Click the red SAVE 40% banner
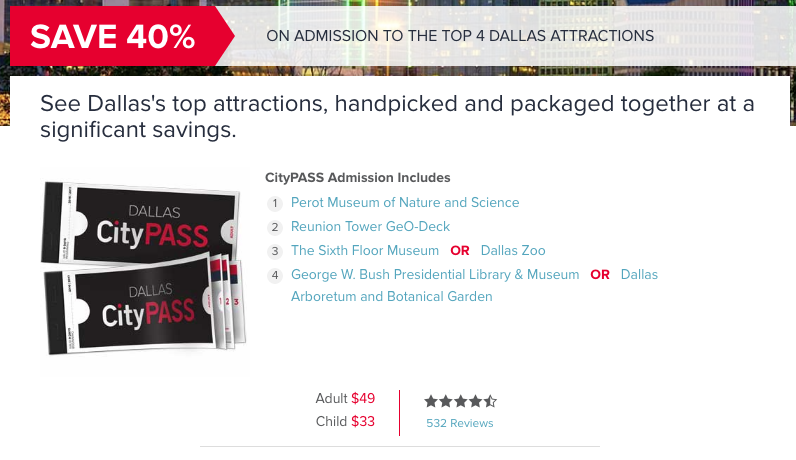 click(122, 36)
